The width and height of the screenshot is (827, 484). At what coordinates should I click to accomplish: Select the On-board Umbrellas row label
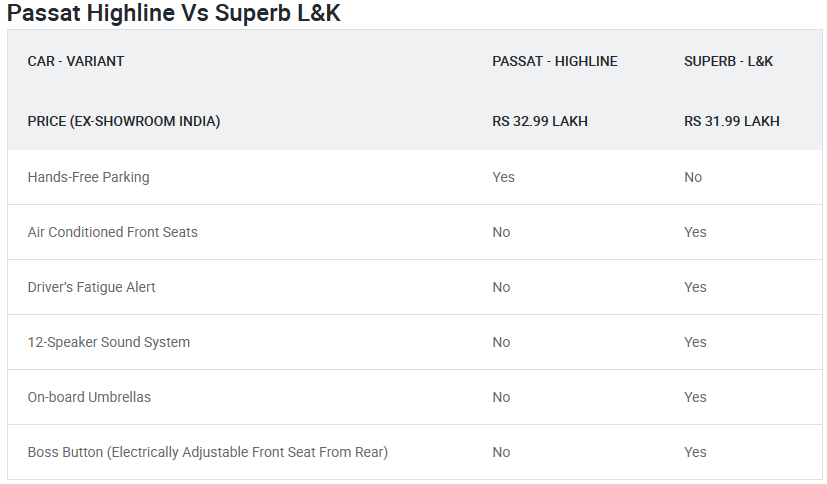click(x=90, y=397)
